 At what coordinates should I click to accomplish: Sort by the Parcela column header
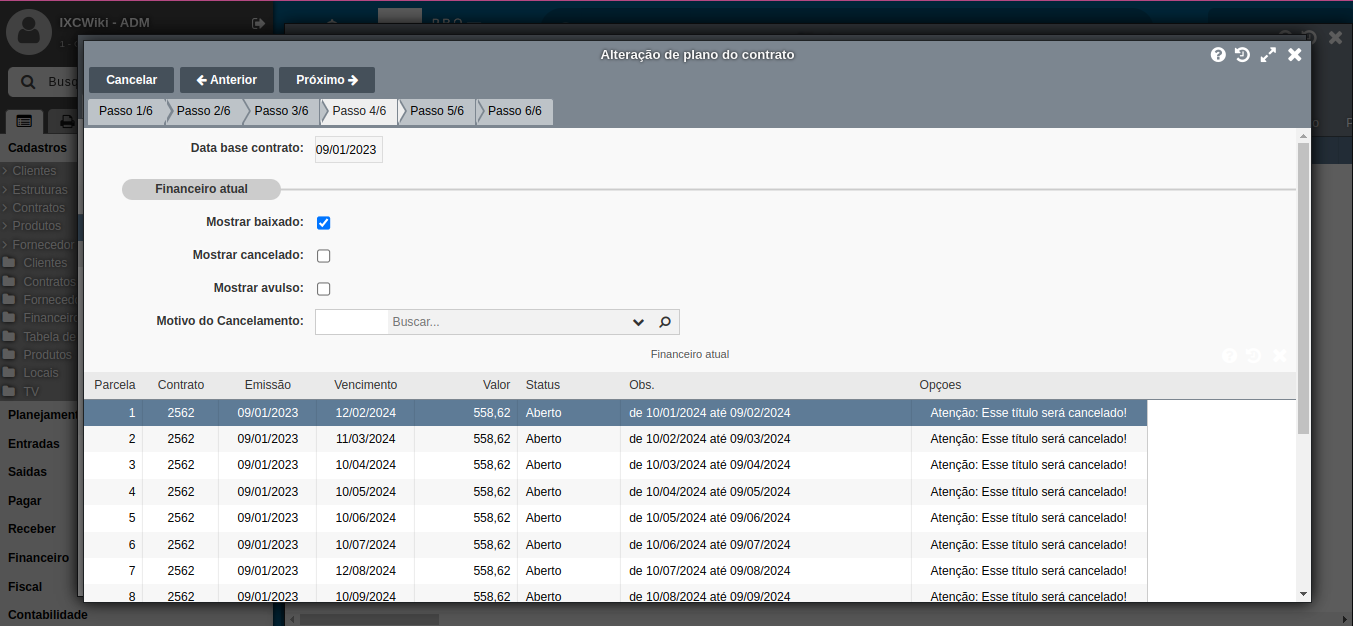pos(115,385)
